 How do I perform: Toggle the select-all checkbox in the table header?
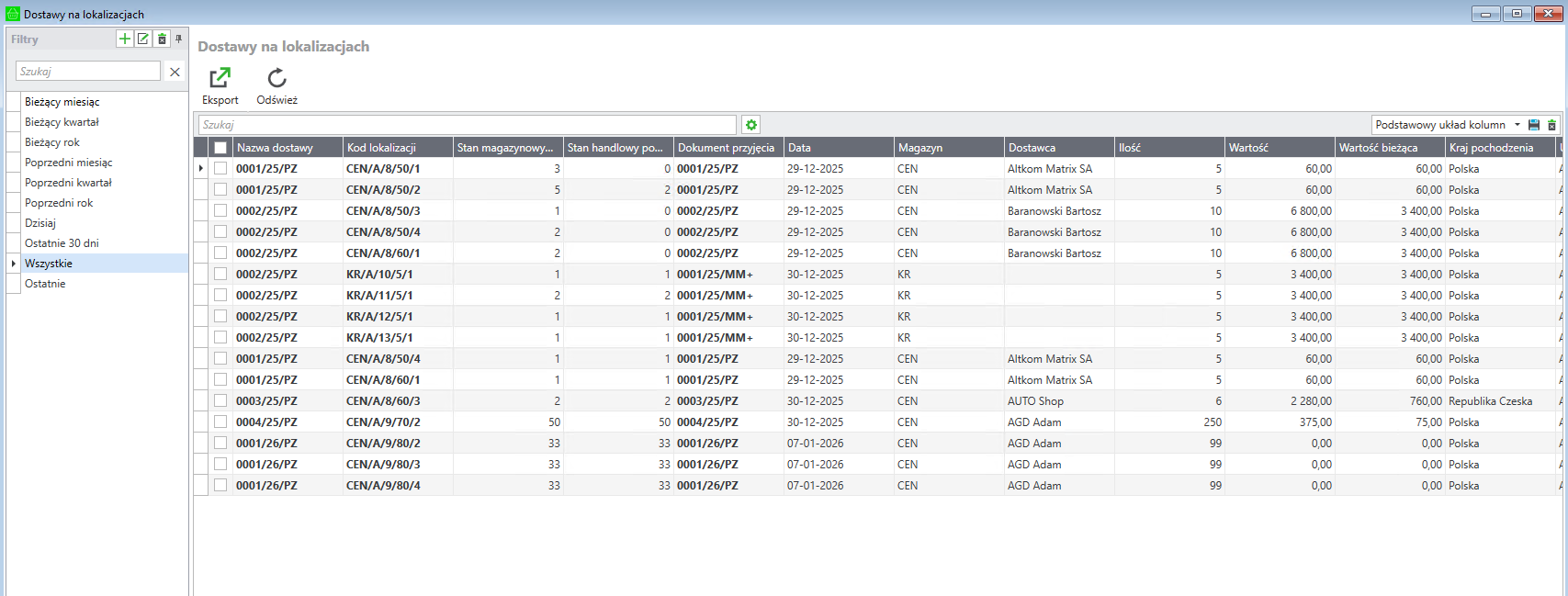click(x=220, y=148)
